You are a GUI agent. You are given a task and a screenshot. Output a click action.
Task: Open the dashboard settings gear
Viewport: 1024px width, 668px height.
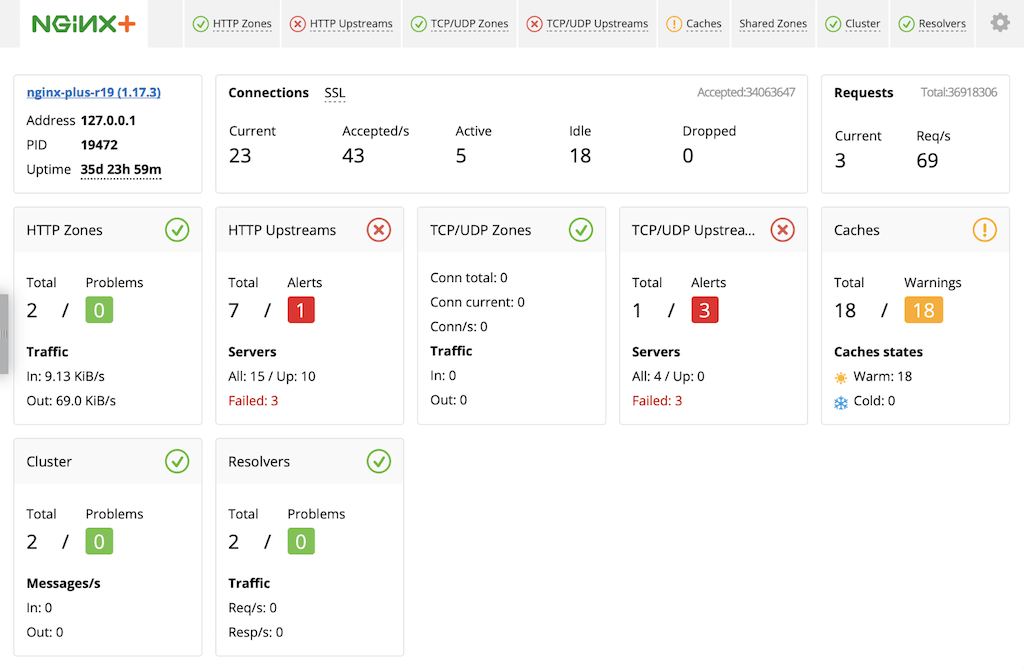click(999, 21)
